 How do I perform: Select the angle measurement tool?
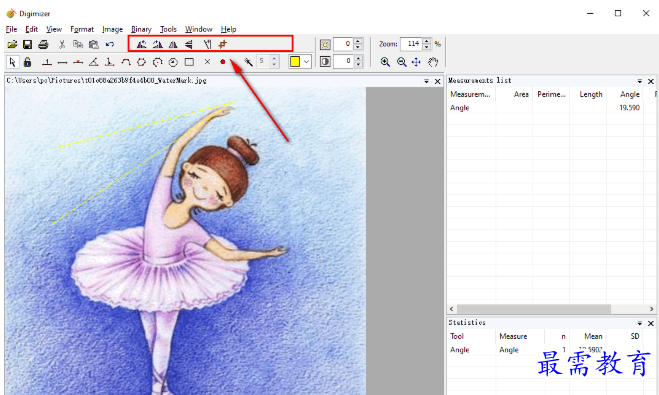coord(94,62)
